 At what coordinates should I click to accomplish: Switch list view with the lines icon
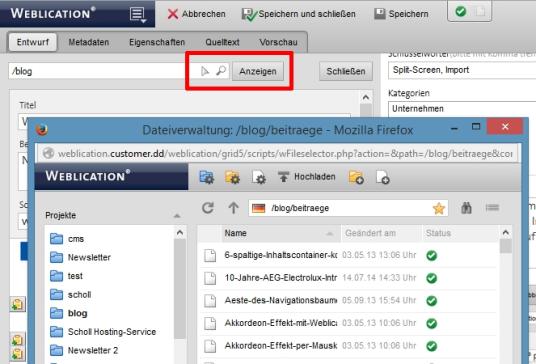pos(492,207)
